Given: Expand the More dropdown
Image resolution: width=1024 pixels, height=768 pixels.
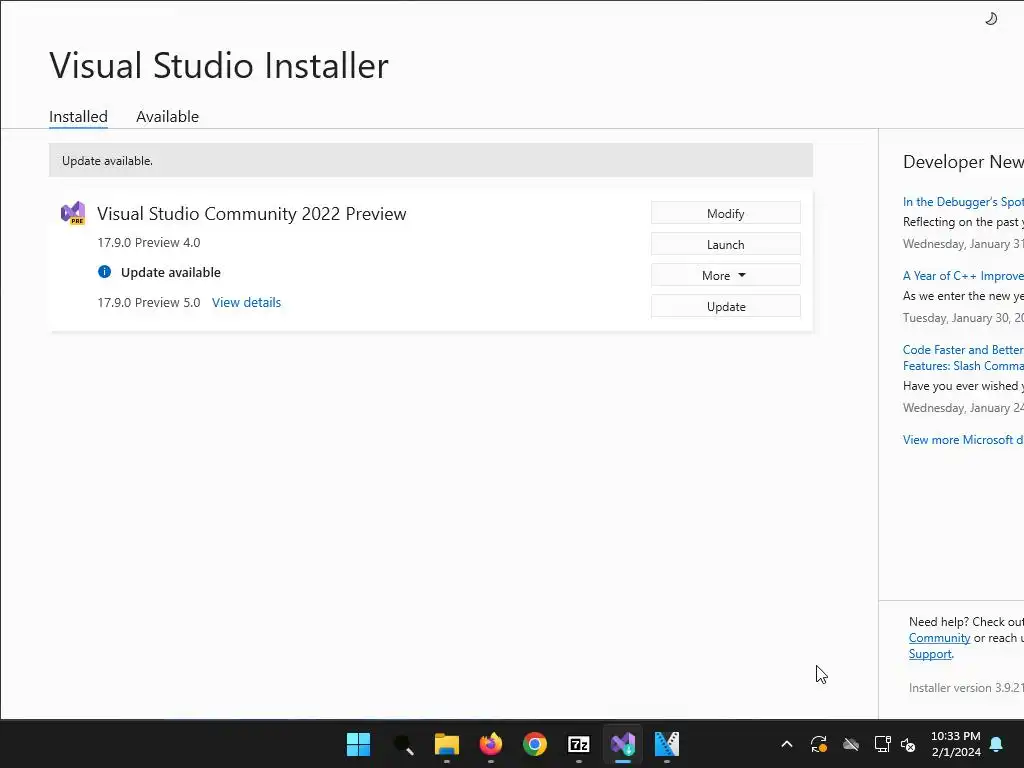Looking at the screenshot, I should tap(726, 275).
